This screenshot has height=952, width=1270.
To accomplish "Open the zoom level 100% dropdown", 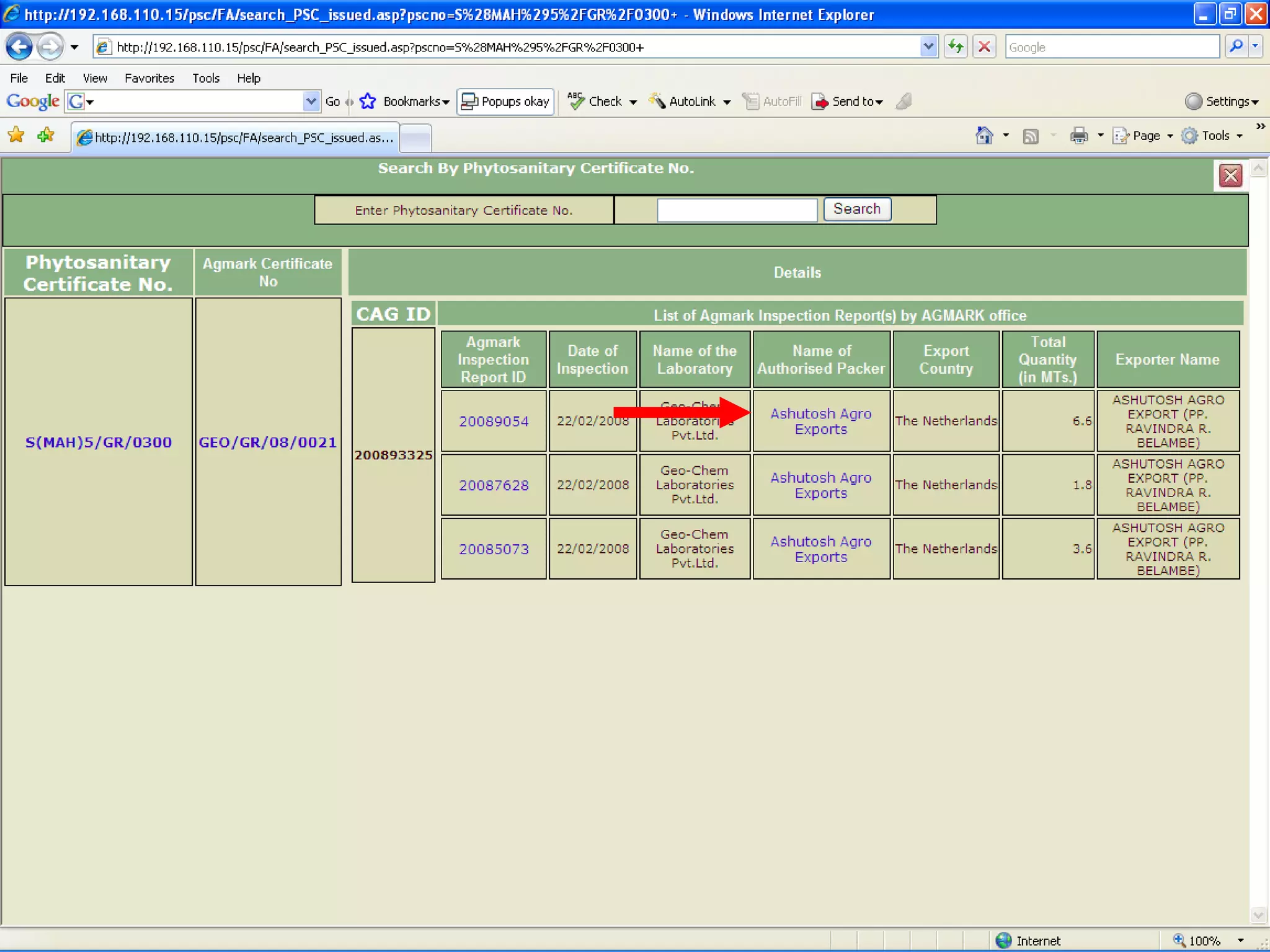I will click(x=1240, y=941).
